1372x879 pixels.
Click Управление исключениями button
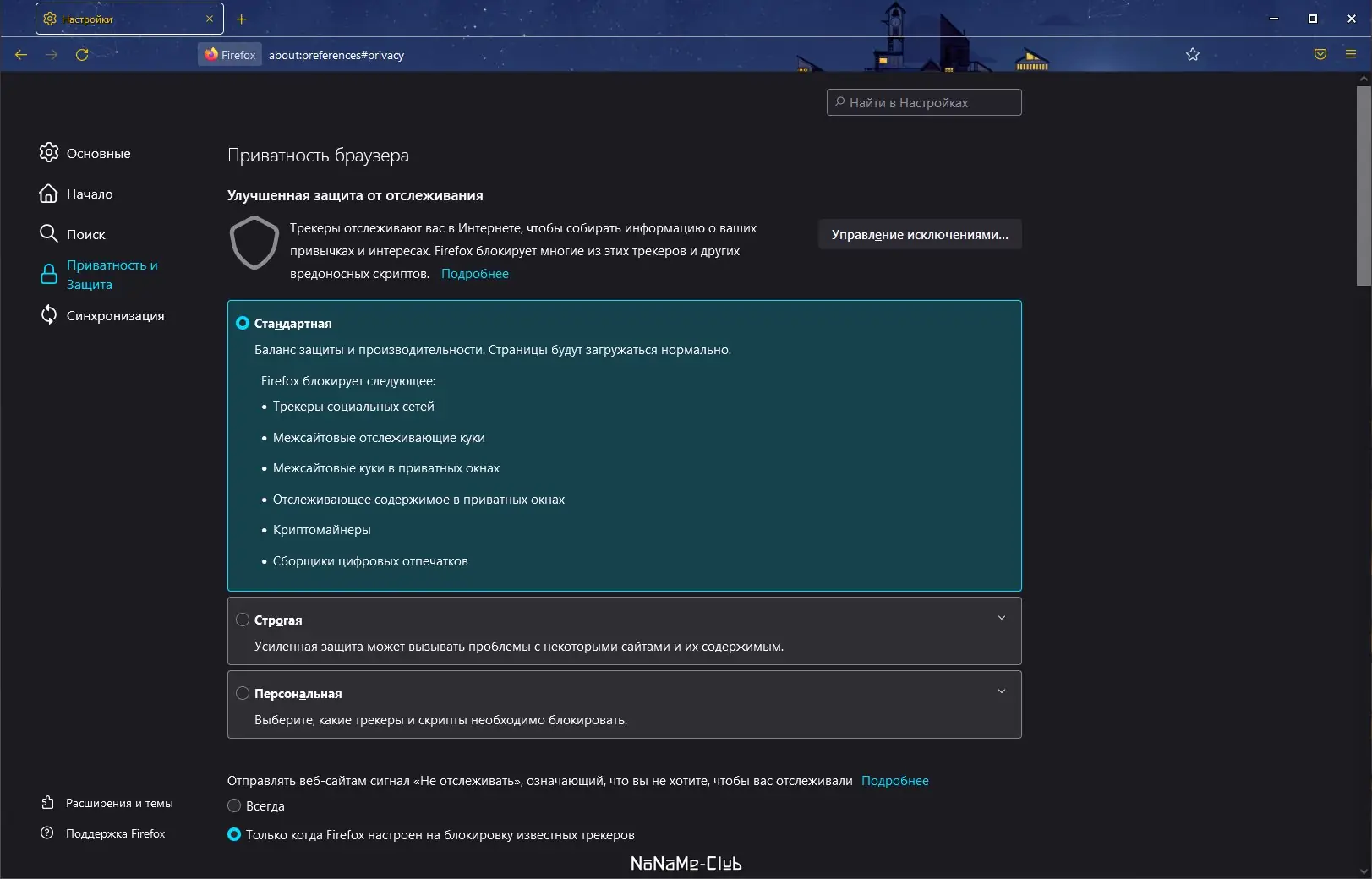tap(919, 234)
